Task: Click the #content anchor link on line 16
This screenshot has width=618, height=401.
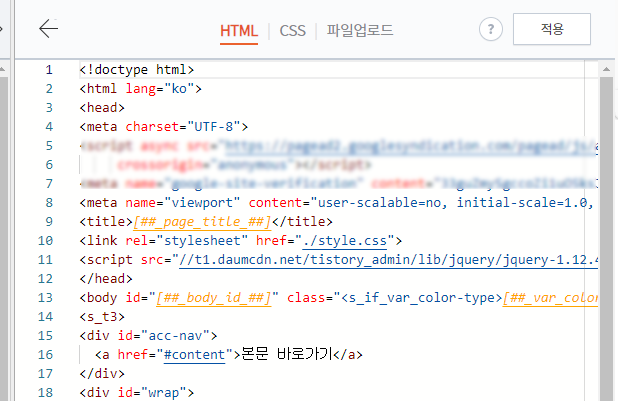Action: click(194, 354)
